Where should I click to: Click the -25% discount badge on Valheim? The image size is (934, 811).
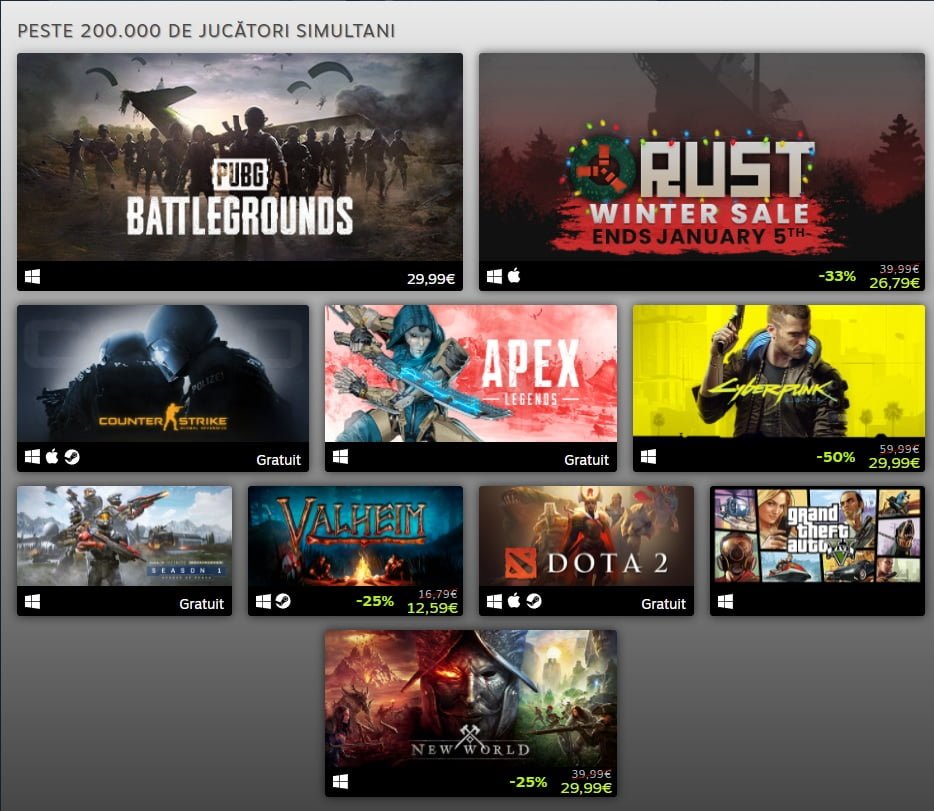click(375, 601)
